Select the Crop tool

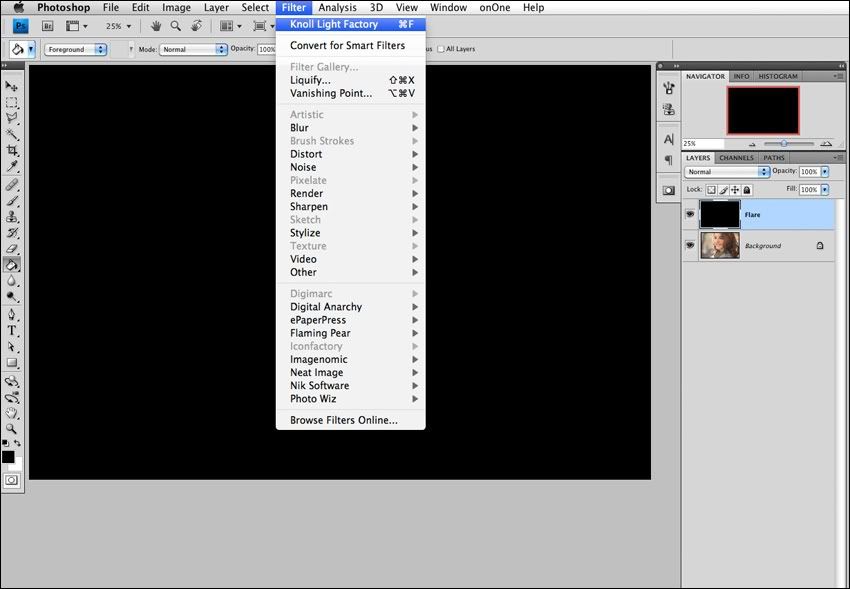click(x=11, y=150)
